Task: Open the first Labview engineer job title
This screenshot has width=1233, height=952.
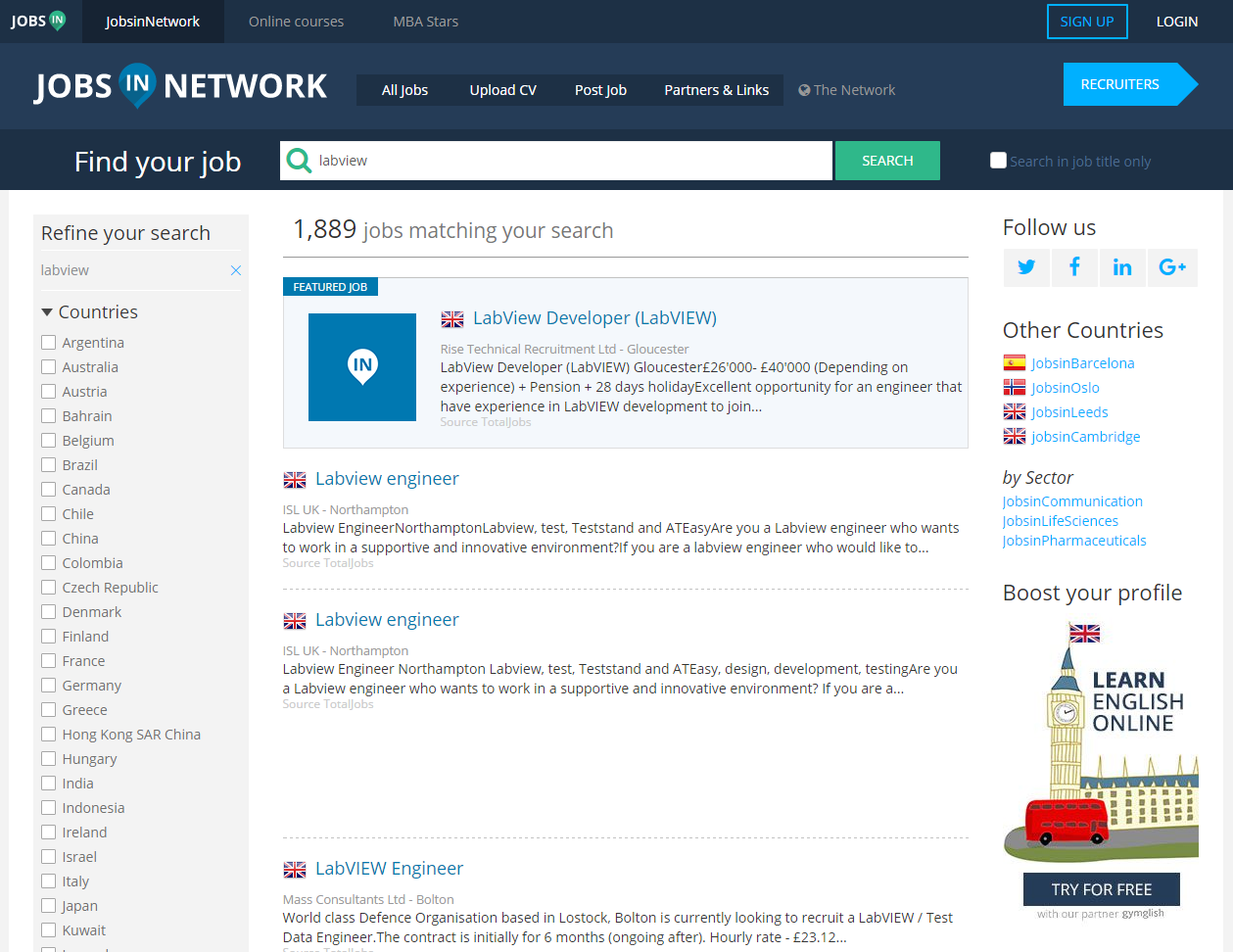Action: click(x=387, y=479)
